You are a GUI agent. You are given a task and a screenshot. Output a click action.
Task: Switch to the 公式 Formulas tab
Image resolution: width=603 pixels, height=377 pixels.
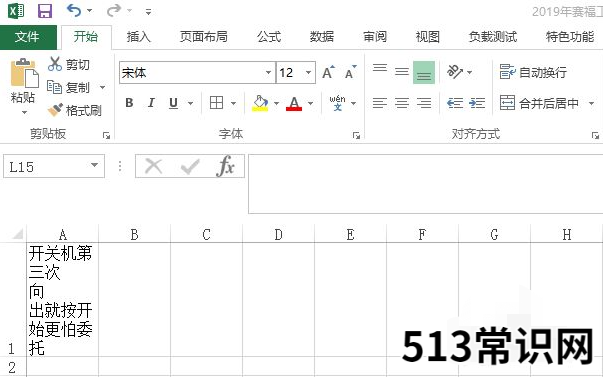pos(269,37)
